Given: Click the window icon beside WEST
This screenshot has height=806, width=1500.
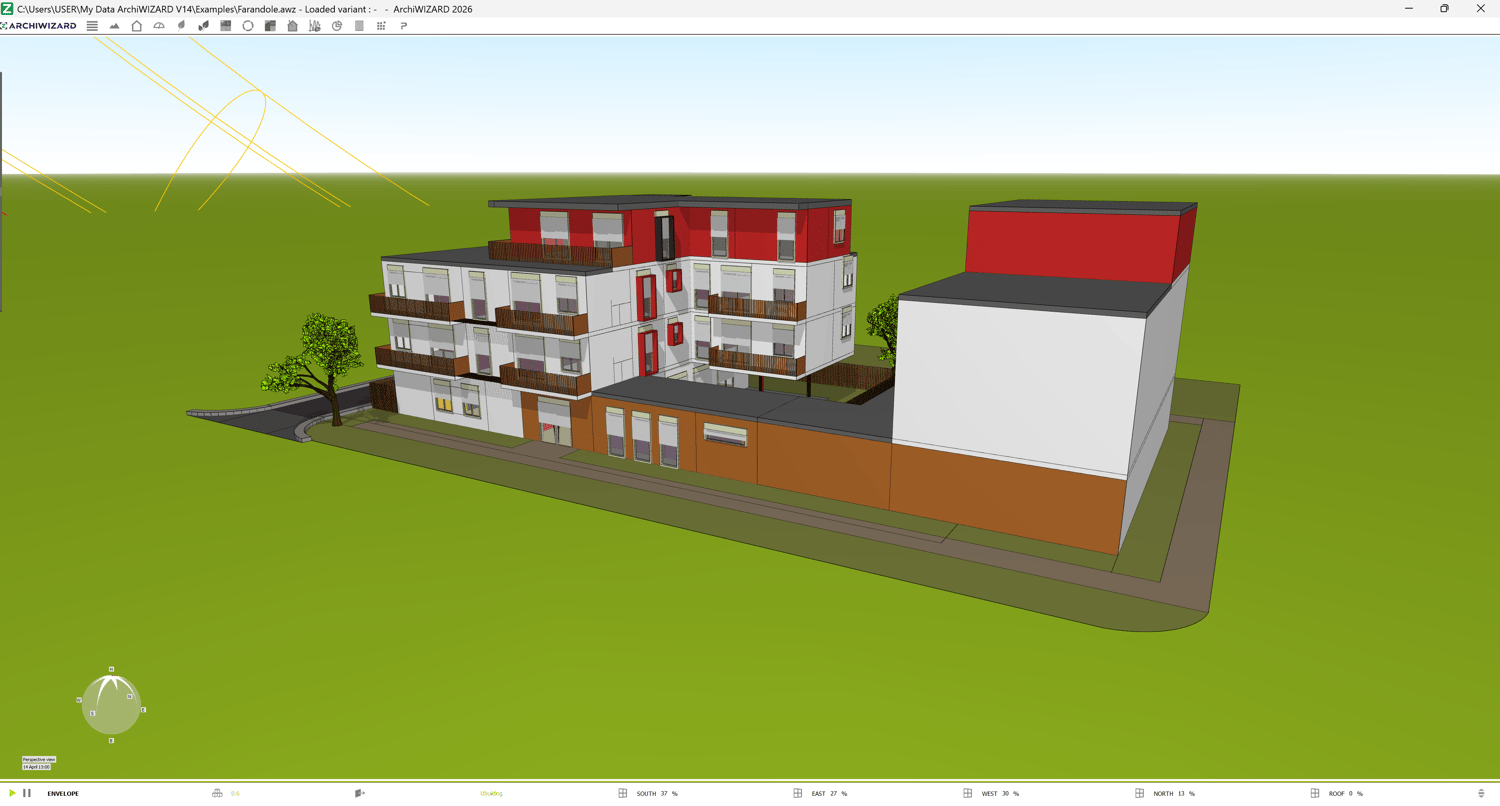Looking at the screenshot, I should [x=968, y=793].
